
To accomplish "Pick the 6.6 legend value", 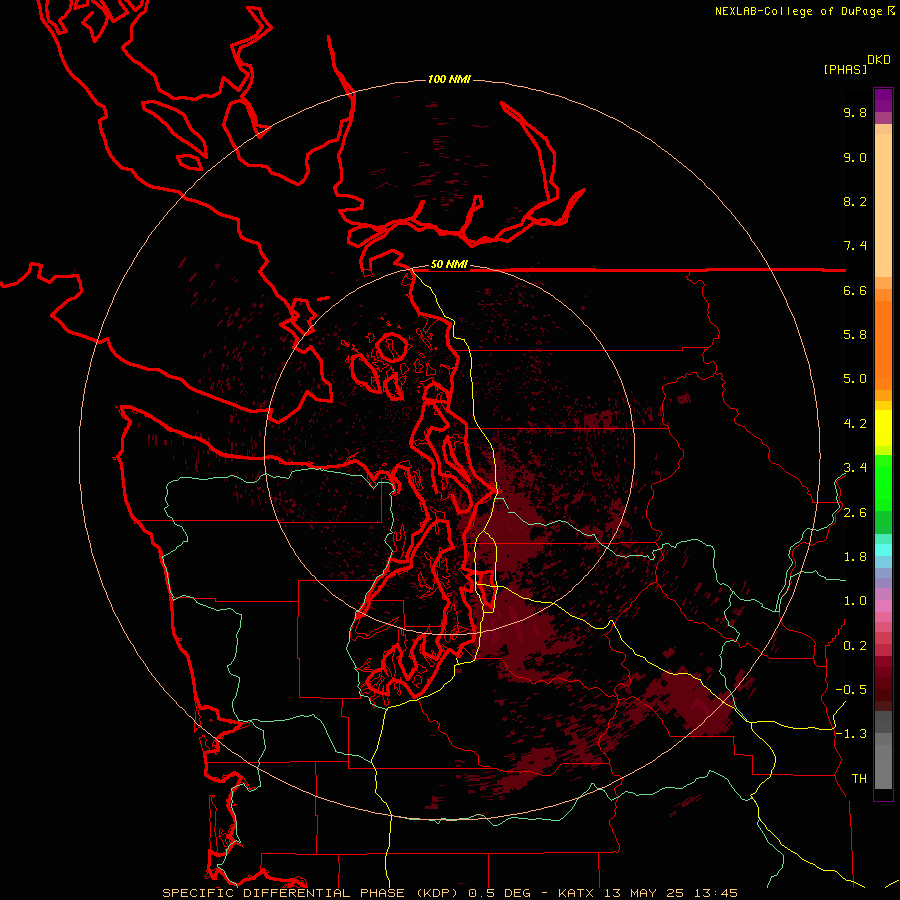I will (855, 290).
